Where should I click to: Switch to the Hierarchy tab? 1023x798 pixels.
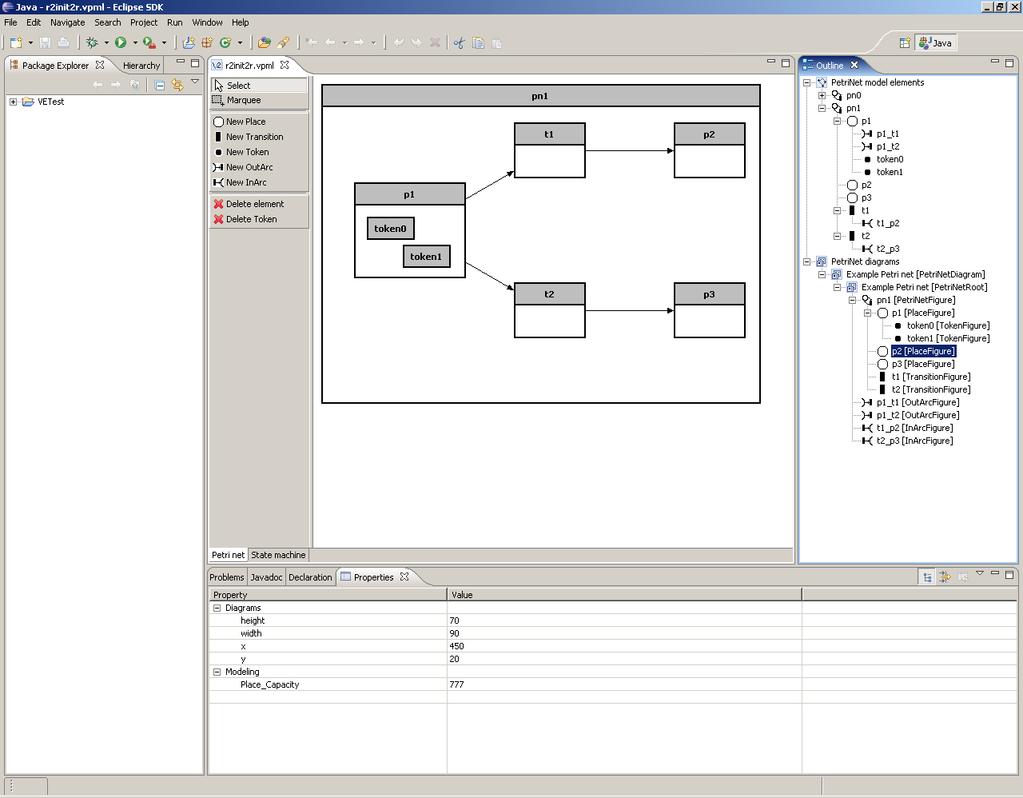141,65
